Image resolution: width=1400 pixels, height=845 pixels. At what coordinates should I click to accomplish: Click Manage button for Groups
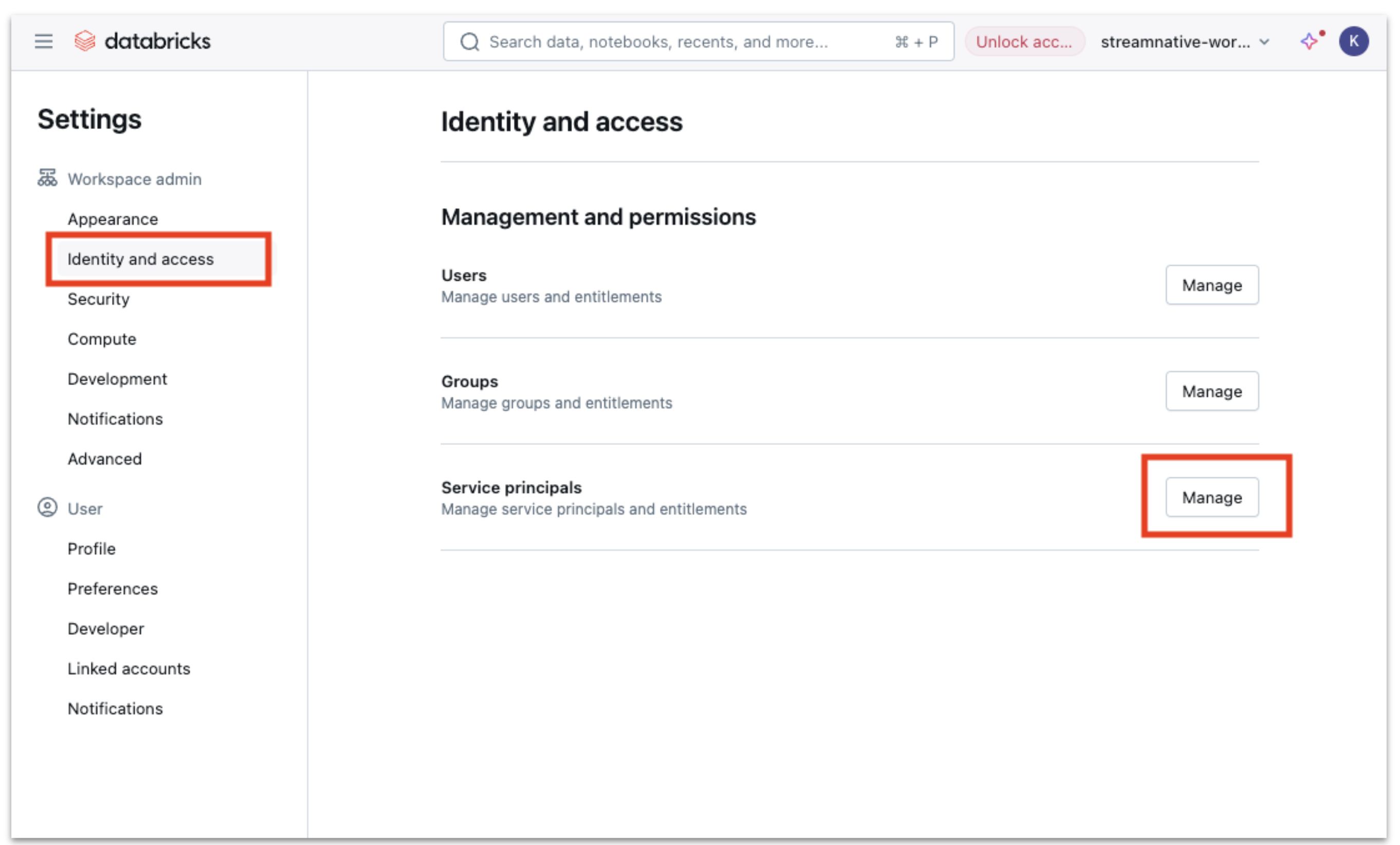(x=1213, y=390)
